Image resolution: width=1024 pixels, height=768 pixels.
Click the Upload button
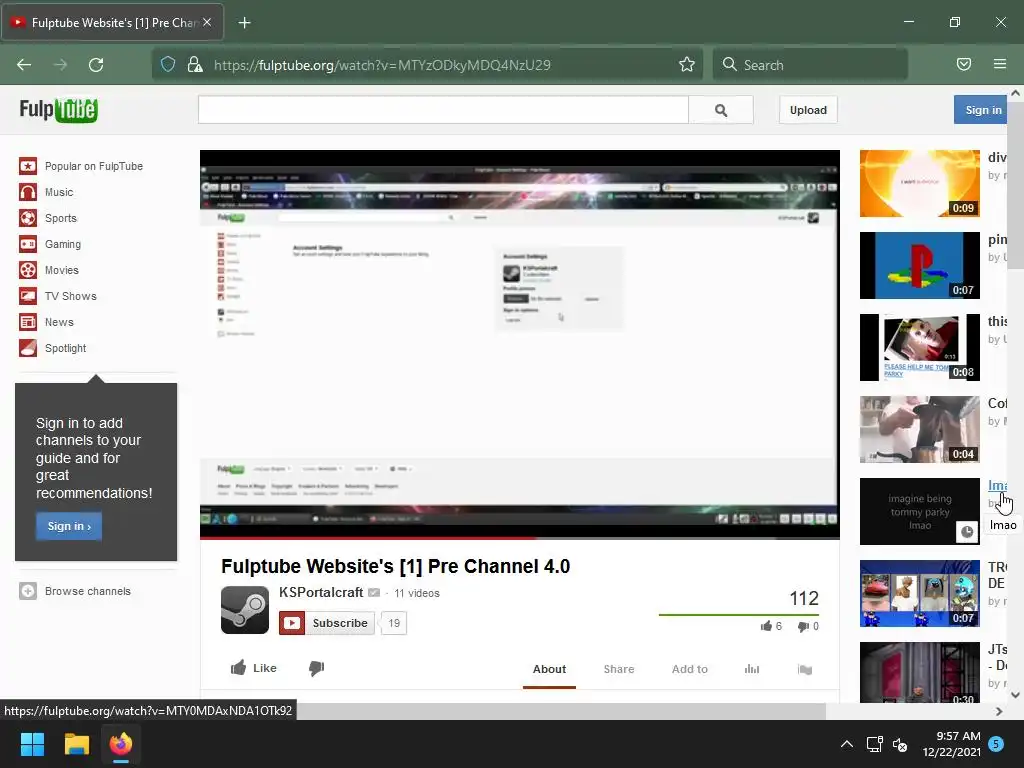pyautogui.click(x=808, y=110)
